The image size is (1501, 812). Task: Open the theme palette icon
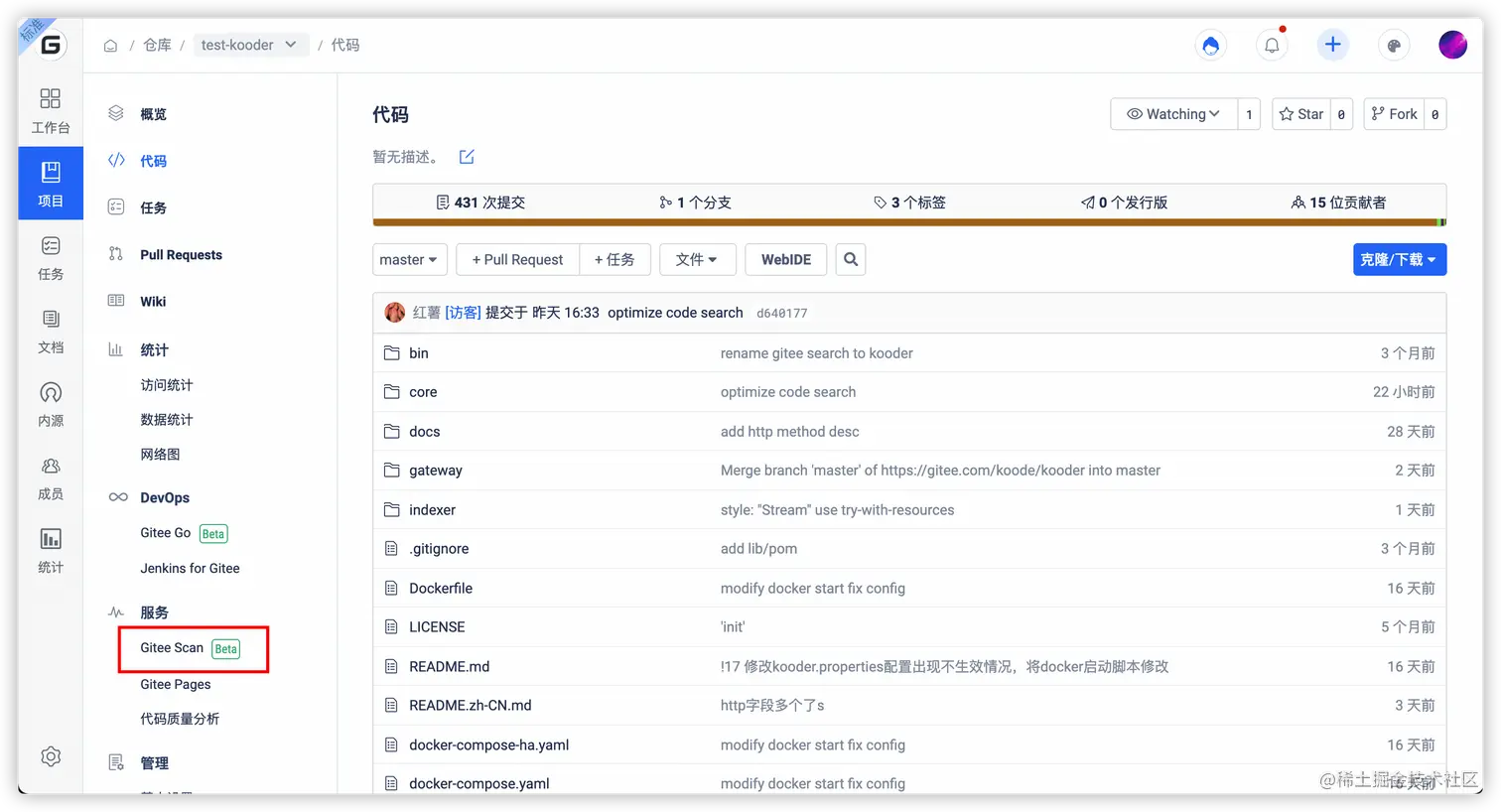[x=1394, y=45]
